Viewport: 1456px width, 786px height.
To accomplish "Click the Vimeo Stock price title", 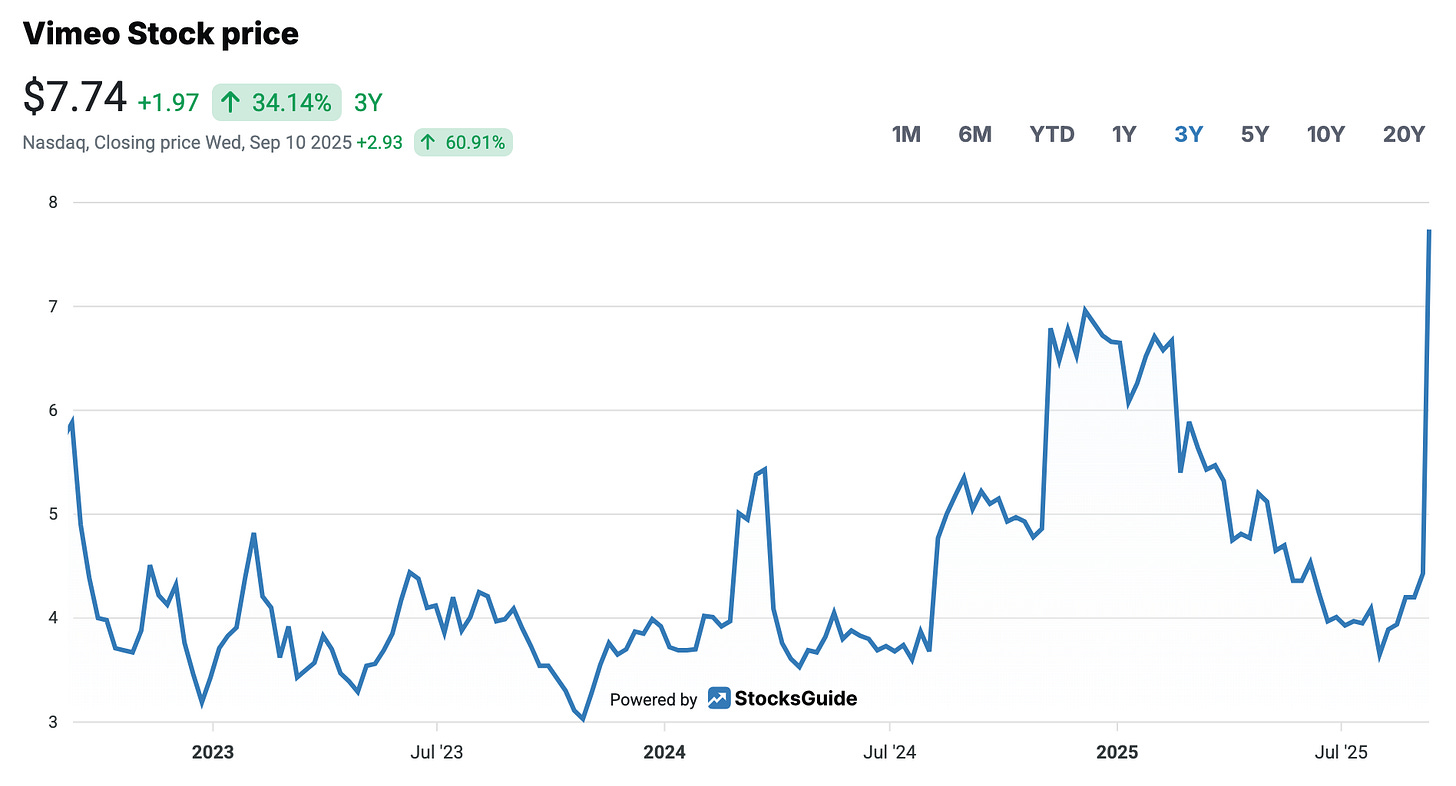I will pos(160,33).
